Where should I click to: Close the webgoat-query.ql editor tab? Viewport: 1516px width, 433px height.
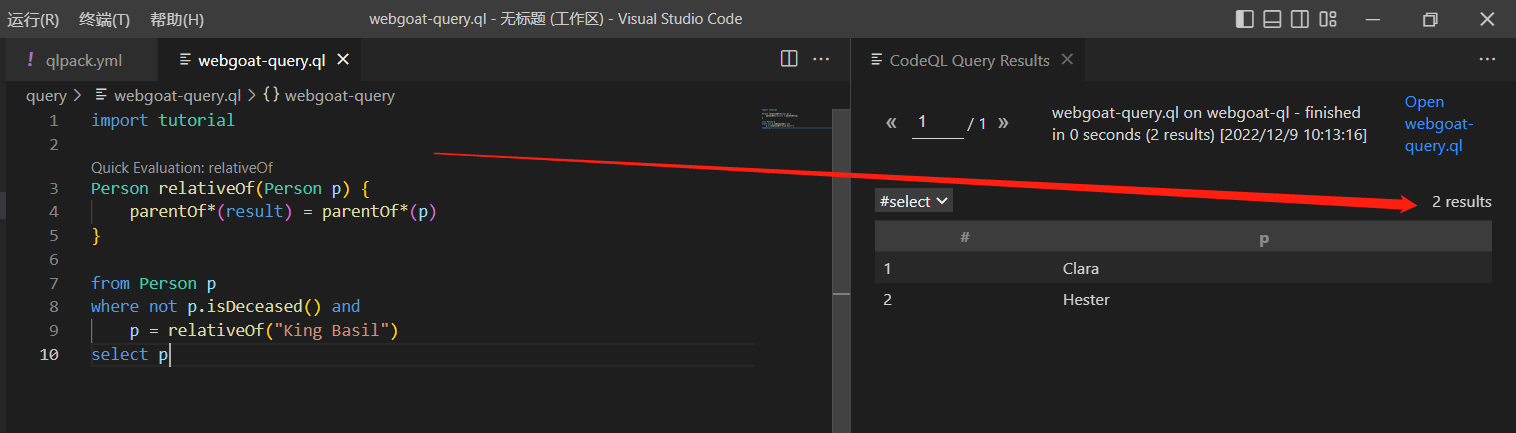point(343,60)
